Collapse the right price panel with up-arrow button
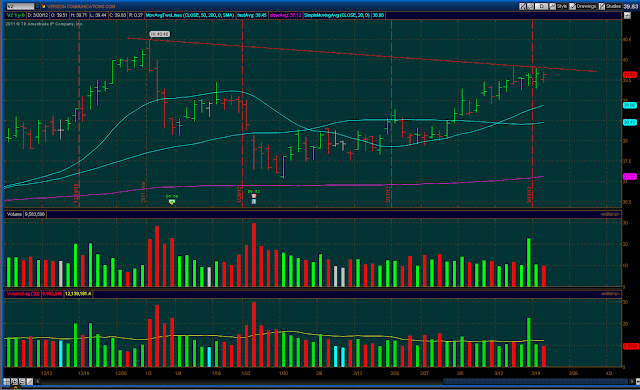Image resolution: width=640 pixels, height=390 pixels. click(627, 15)
